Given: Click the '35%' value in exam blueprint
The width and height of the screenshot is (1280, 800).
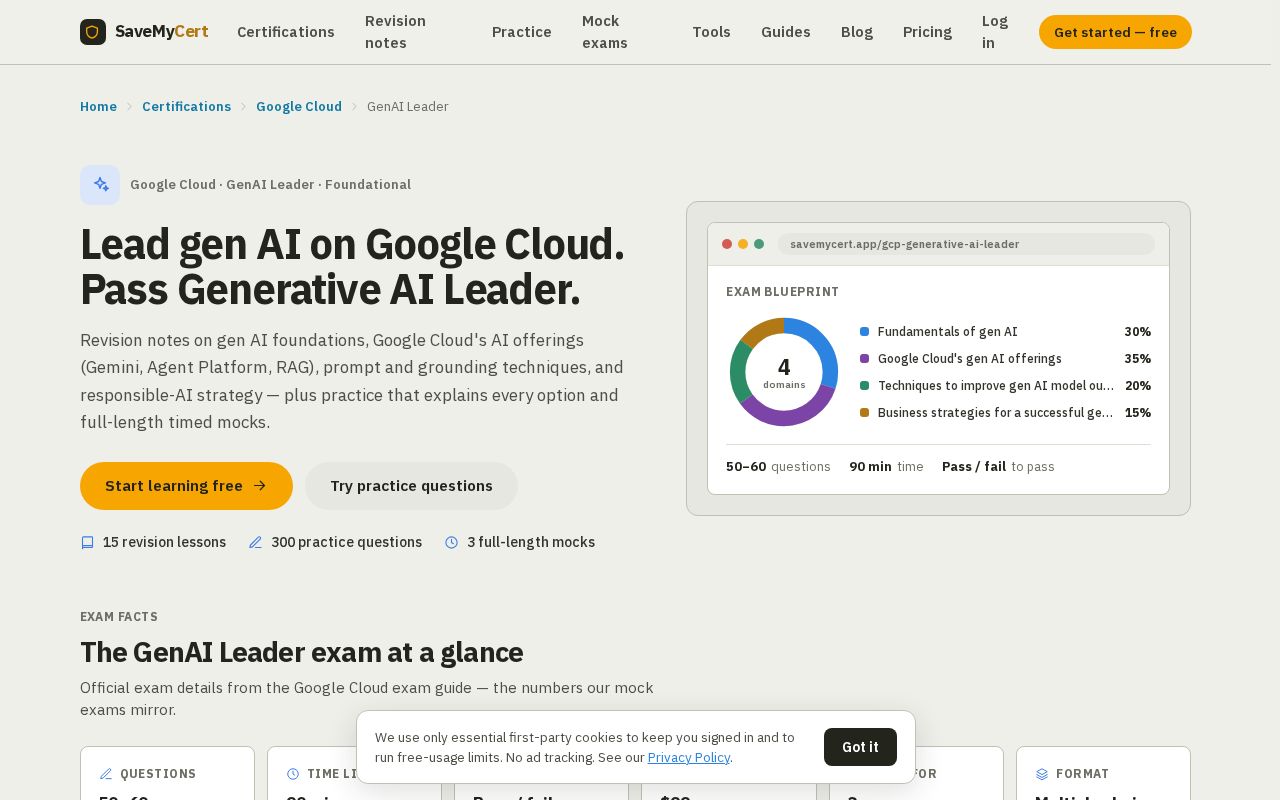Looking at the screenshot, I should 1137,359.
